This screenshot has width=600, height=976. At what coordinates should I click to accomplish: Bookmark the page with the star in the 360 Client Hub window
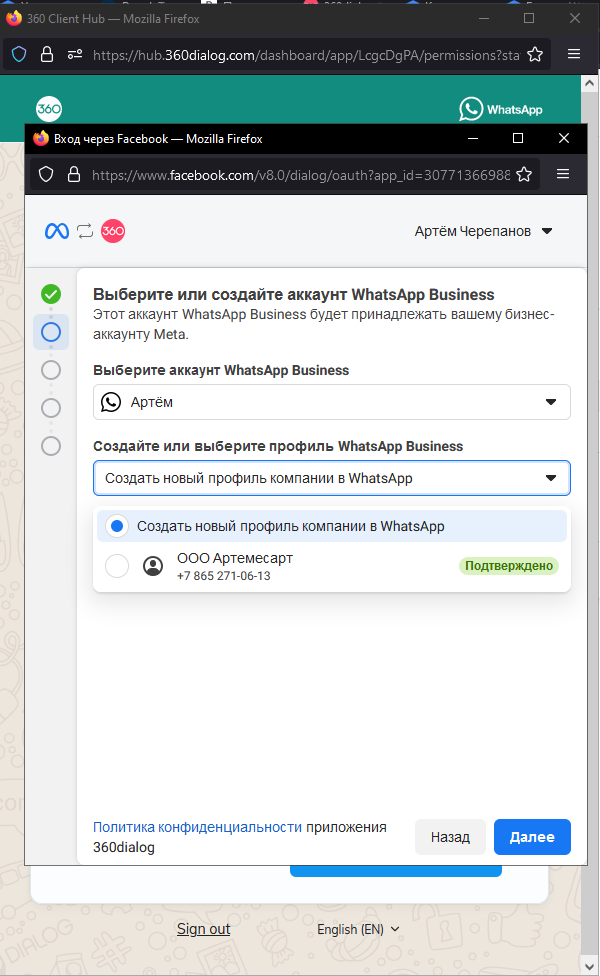[x=535, y=55]
